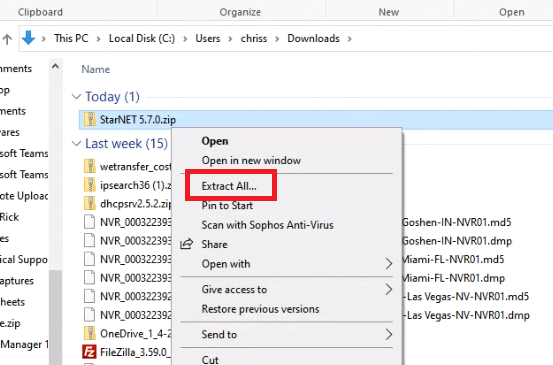Click the ipsearch36 (1) zip icon

pos(90,184)
